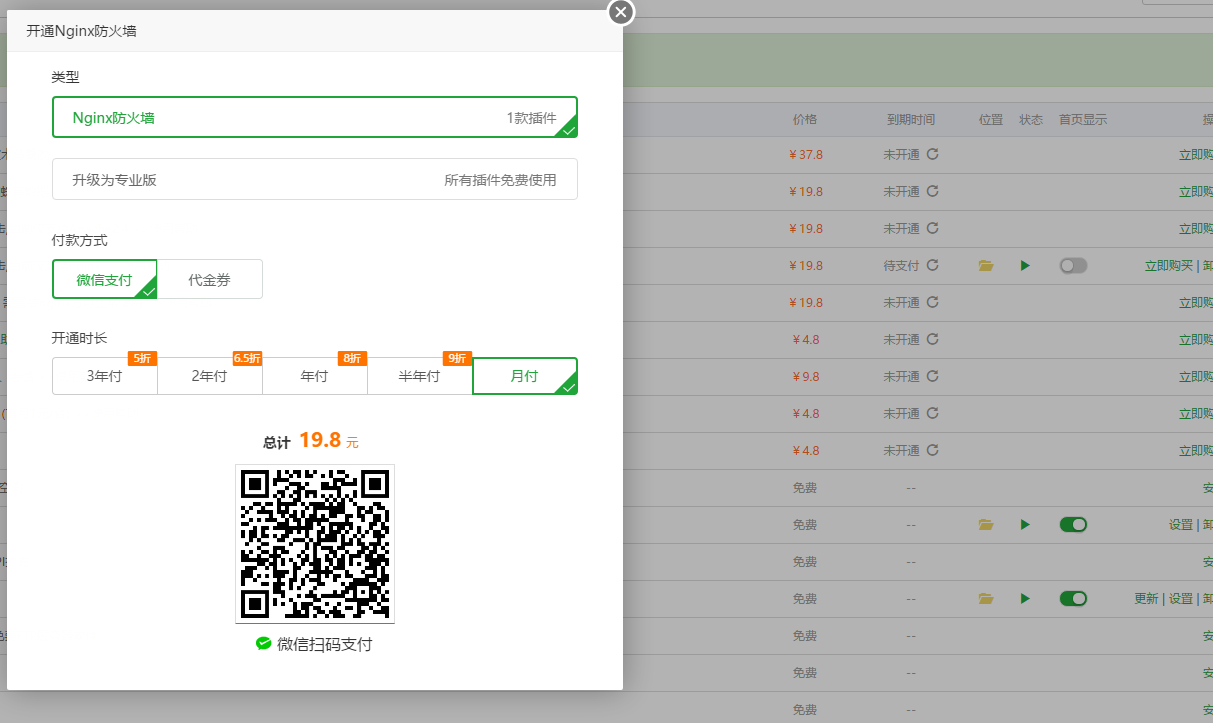Click play status icon in the 更新 row
The image size is (1213, 723).
tap(1025, 598)
